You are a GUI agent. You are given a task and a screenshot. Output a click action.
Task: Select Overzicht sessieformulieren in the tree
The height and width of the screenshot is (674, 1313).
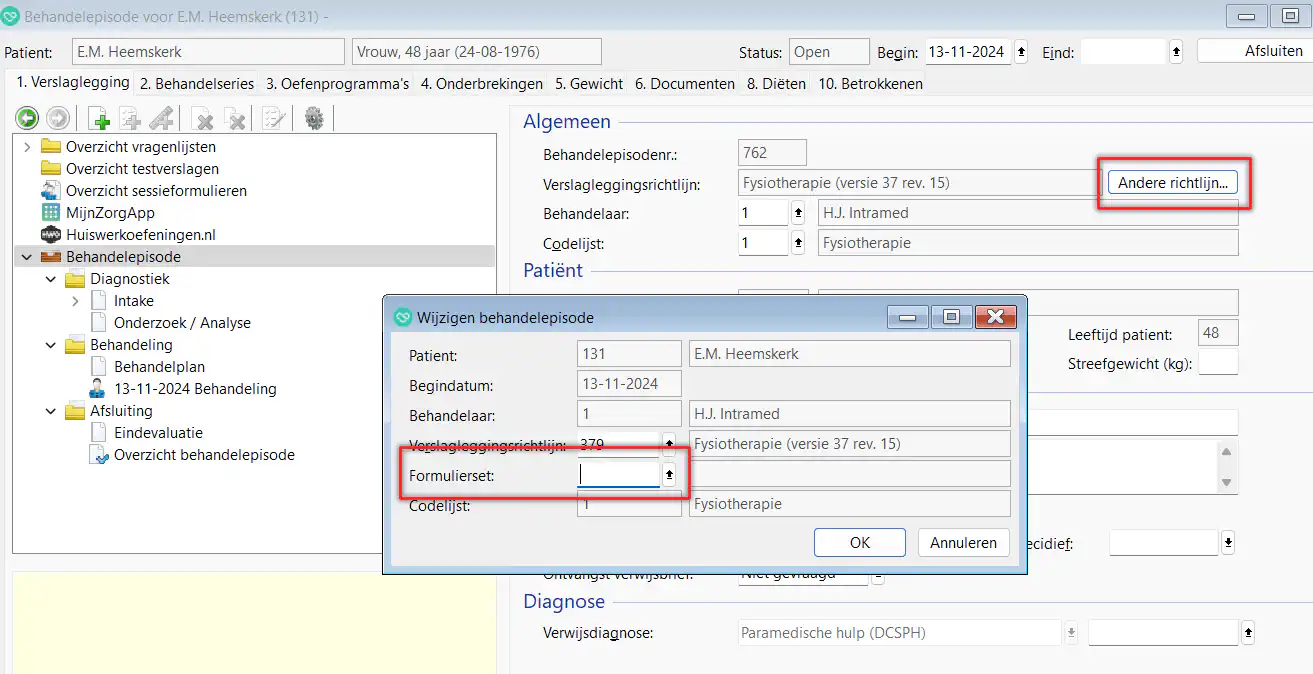(x=156, y=191)
